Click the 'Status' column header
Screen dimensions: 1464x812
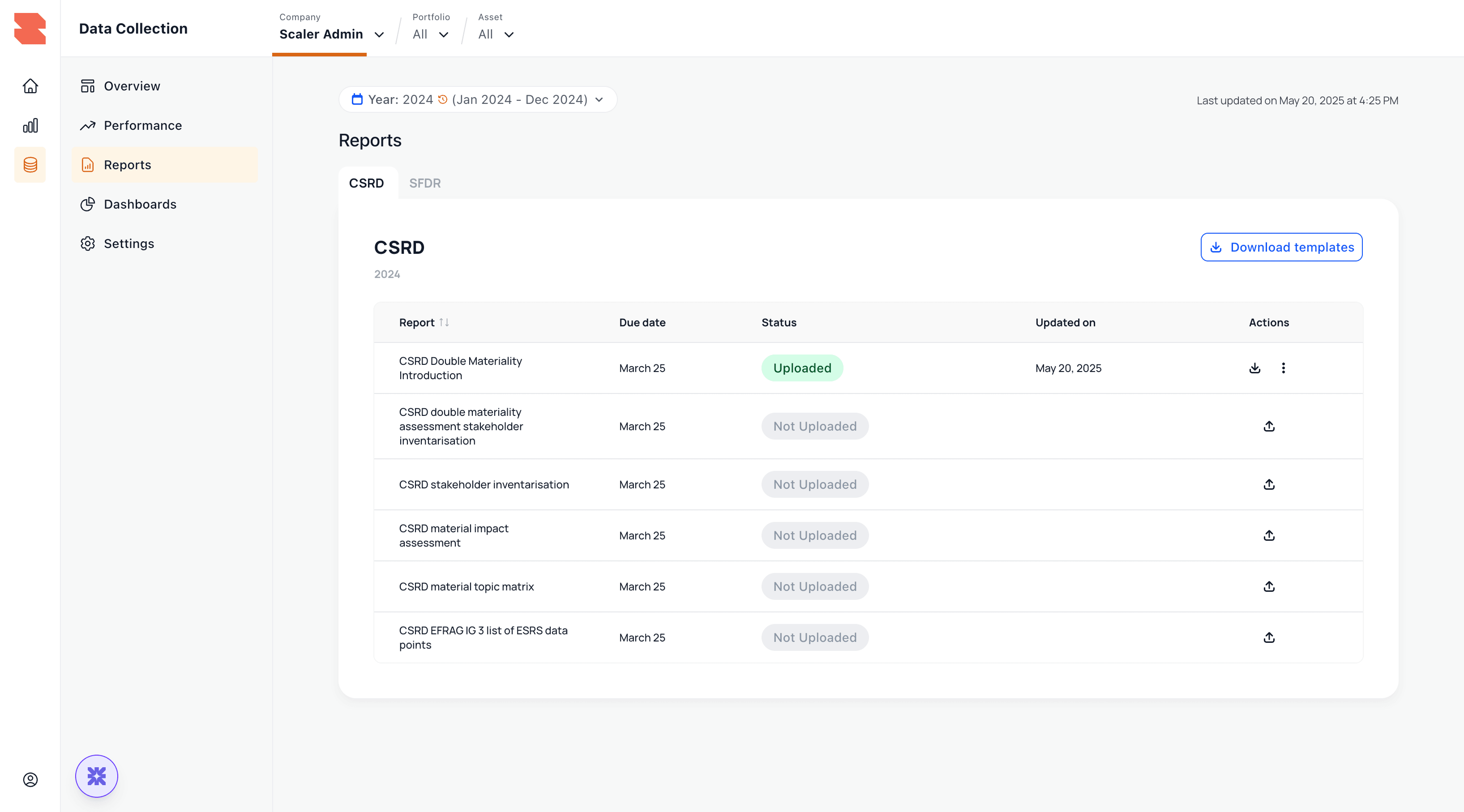pyautogui.click(x=779, y=322)
